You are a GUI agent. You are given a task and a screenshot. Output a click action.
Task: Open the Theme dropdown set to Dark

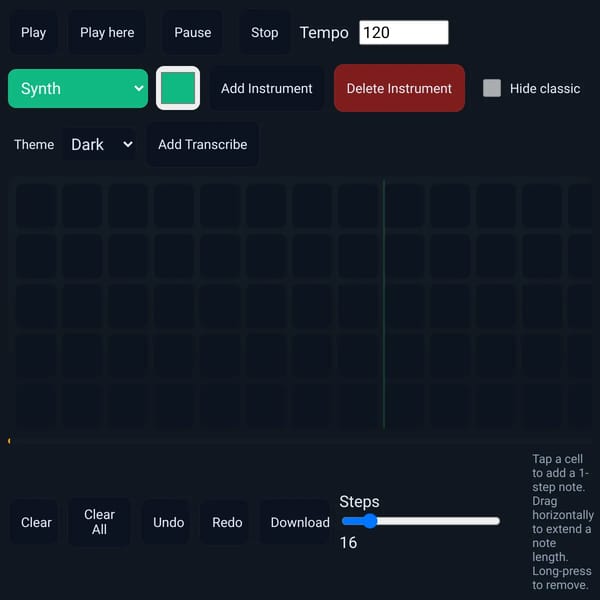[x=101, y=145]
